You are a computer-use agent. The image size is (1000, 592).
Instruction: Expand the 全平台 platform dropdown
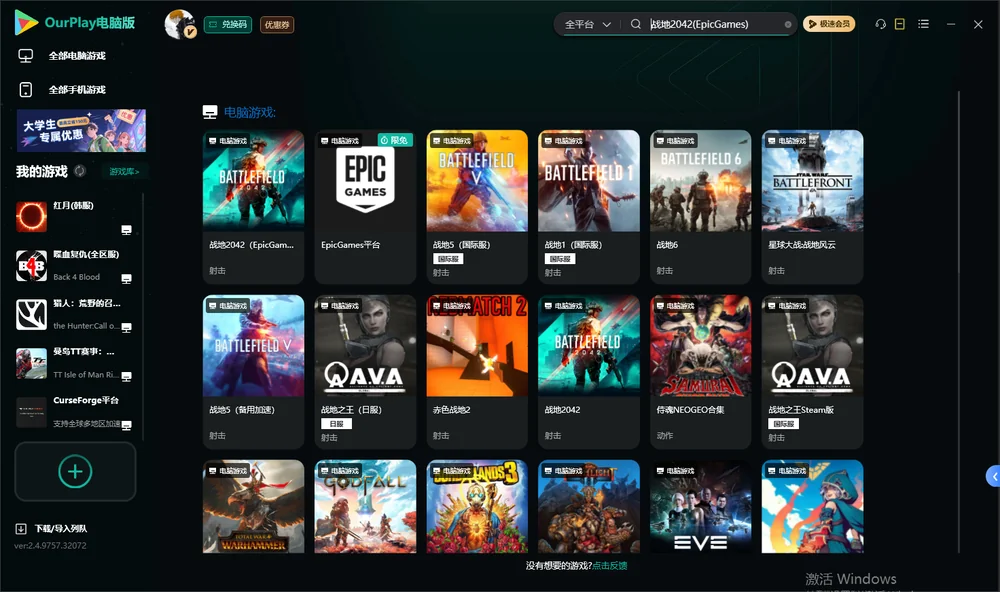click(587, 24)
